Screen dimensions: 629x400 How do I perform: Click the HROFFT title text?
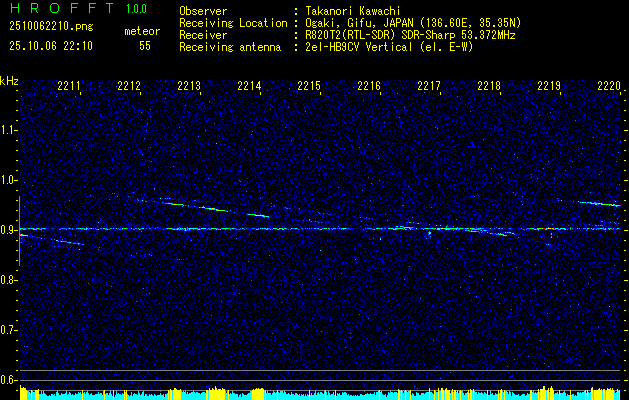[x=63, y=8]
